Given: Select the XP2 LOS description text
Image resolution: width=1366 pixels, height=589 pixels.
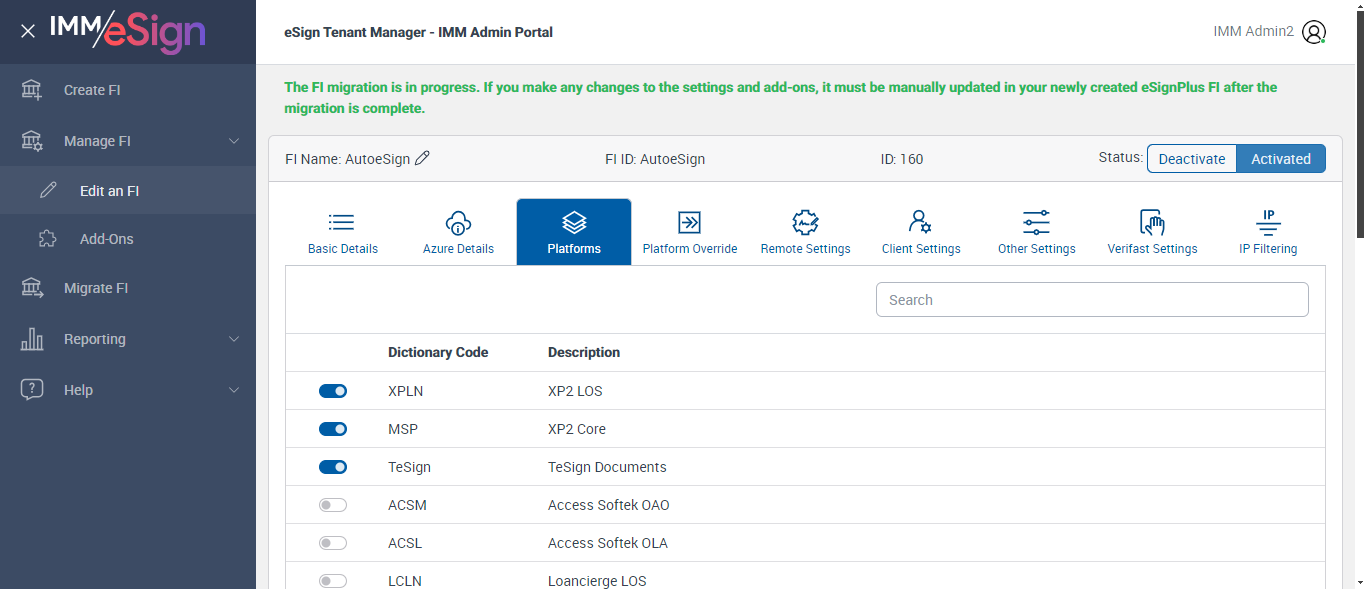Looking at the screenshot, I should 575,391.
